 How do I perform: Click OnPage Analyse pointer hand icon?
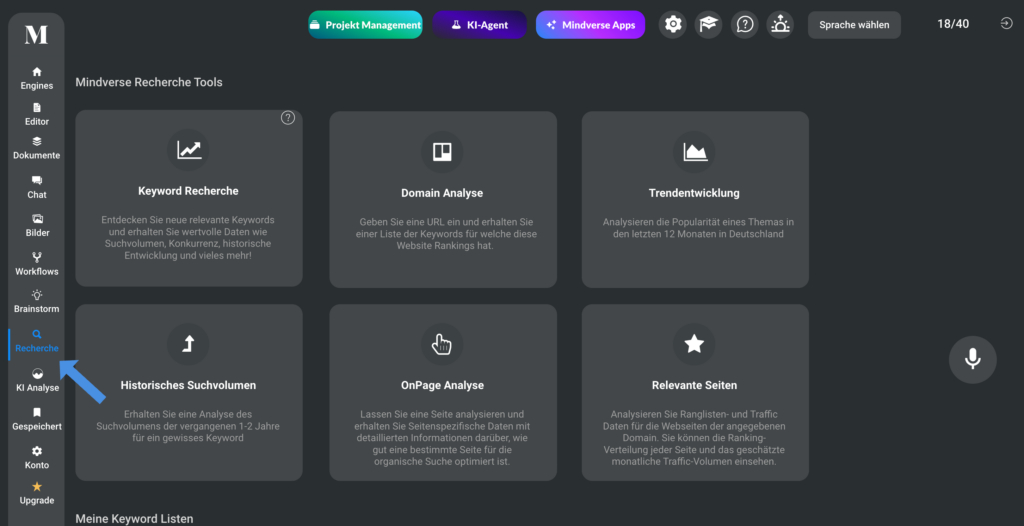point(442,344)
